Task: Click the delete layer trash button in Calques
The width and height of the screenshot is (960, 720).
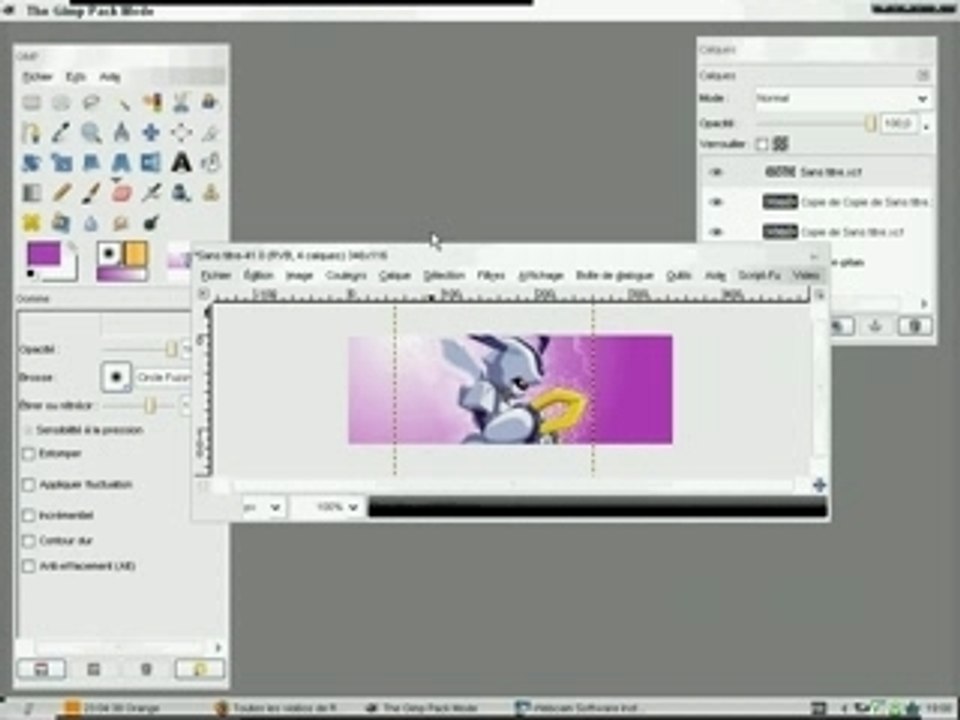Action: (915, 326)
